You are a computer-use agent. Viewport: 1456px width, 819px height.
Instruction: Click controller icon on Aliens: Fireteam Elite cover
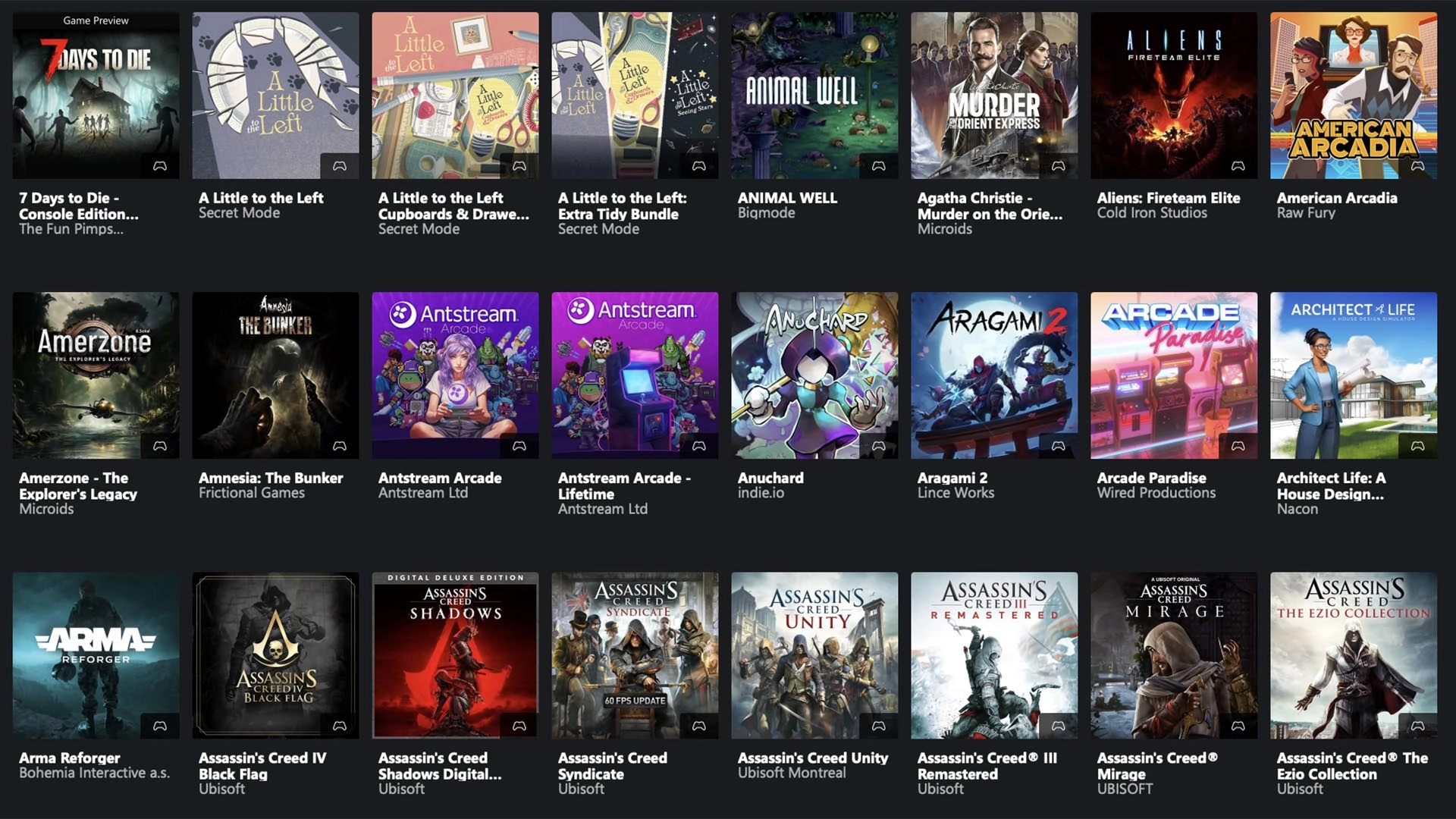1238,165
